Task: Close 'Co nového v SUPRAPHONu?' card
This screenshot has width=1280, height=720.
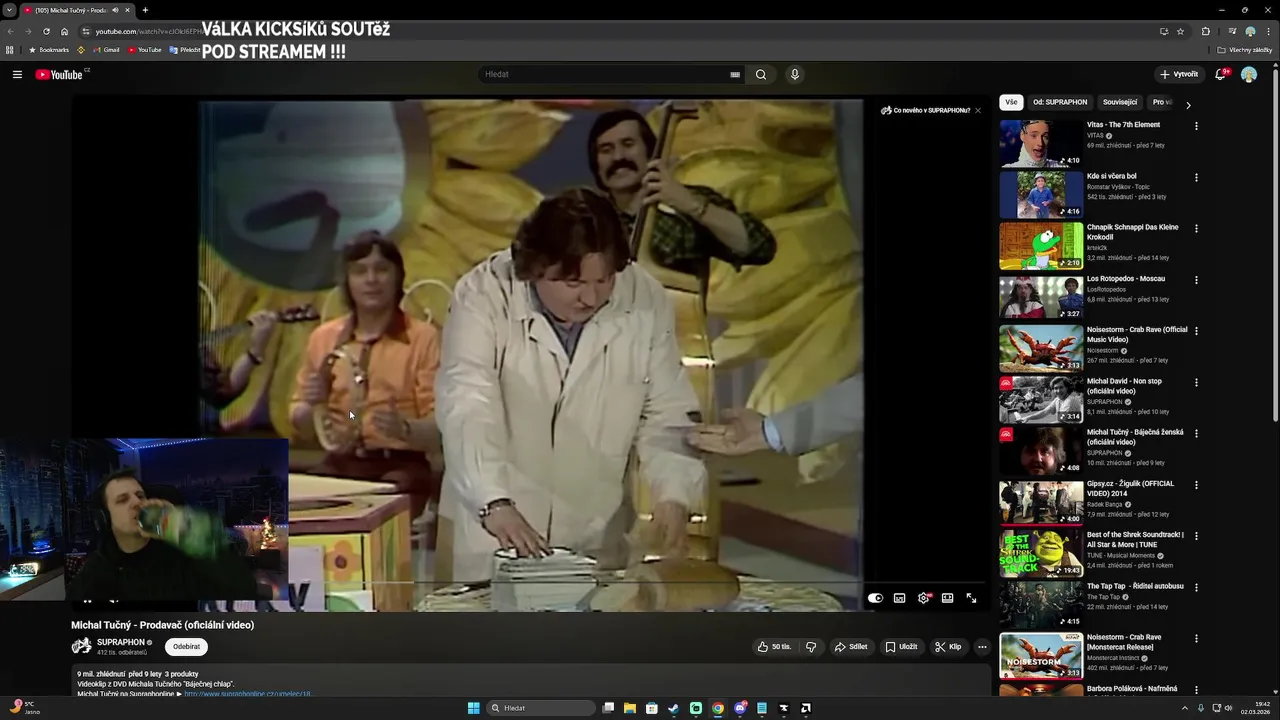Action: tap(978, 110)
